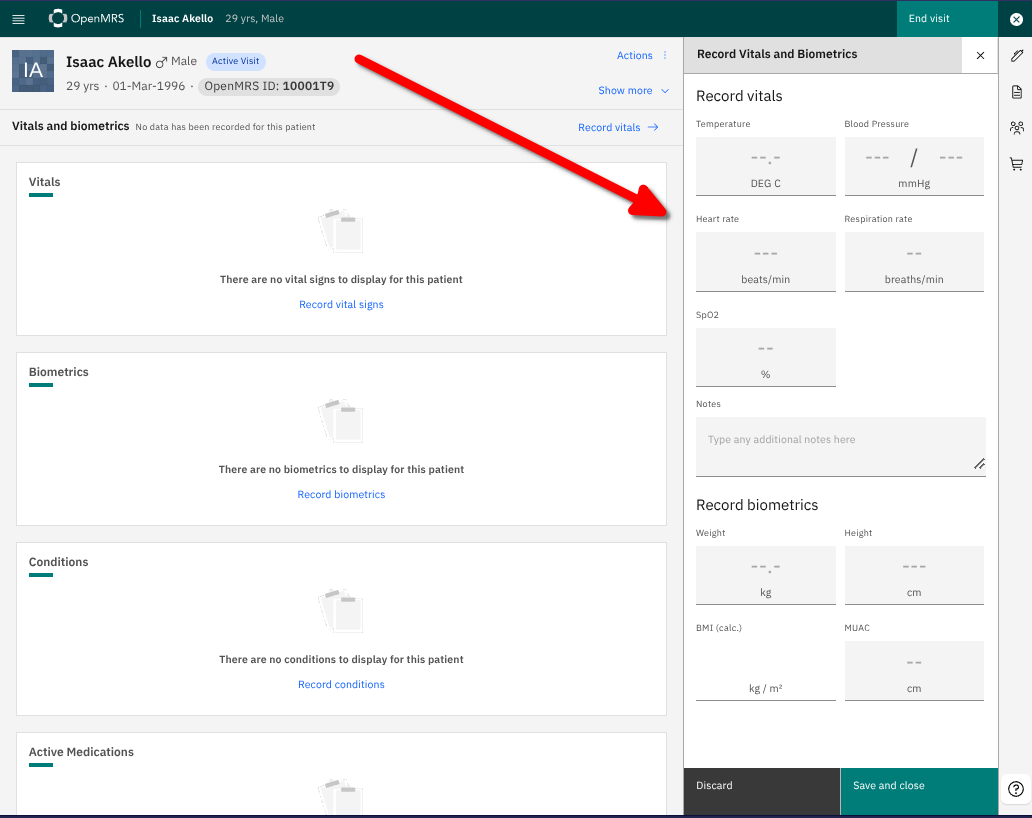Open the order basket cart icon
The image size is (1032, 818).
point(1017,164)
